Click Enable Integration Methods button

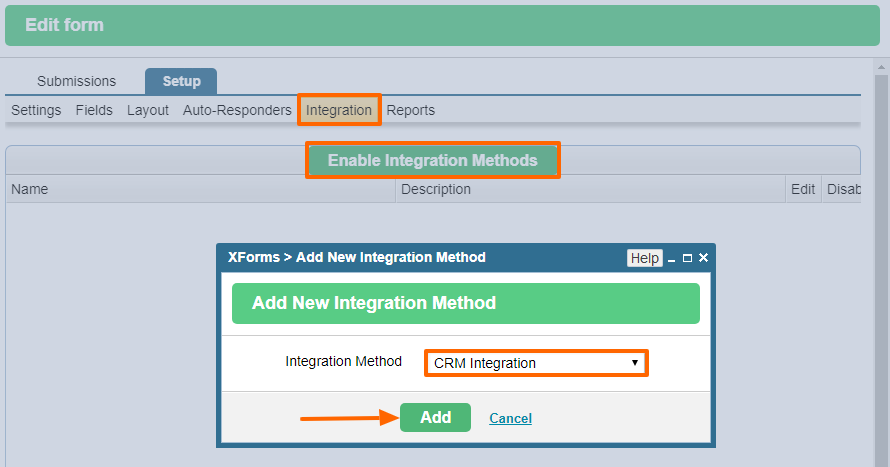(433, 160)
